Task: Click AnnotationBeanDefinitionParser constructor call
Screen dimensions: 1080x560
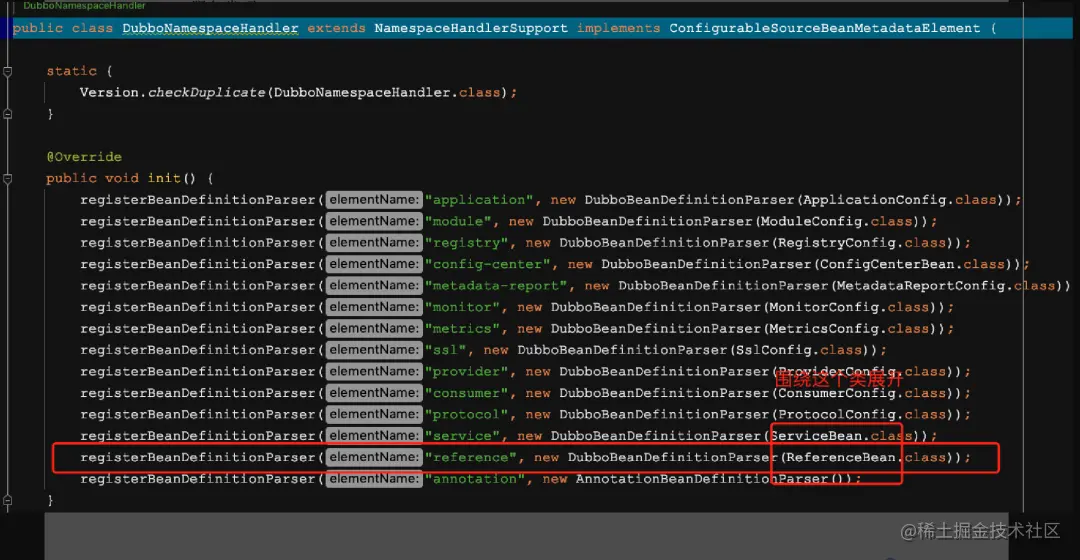Action: 701,479
